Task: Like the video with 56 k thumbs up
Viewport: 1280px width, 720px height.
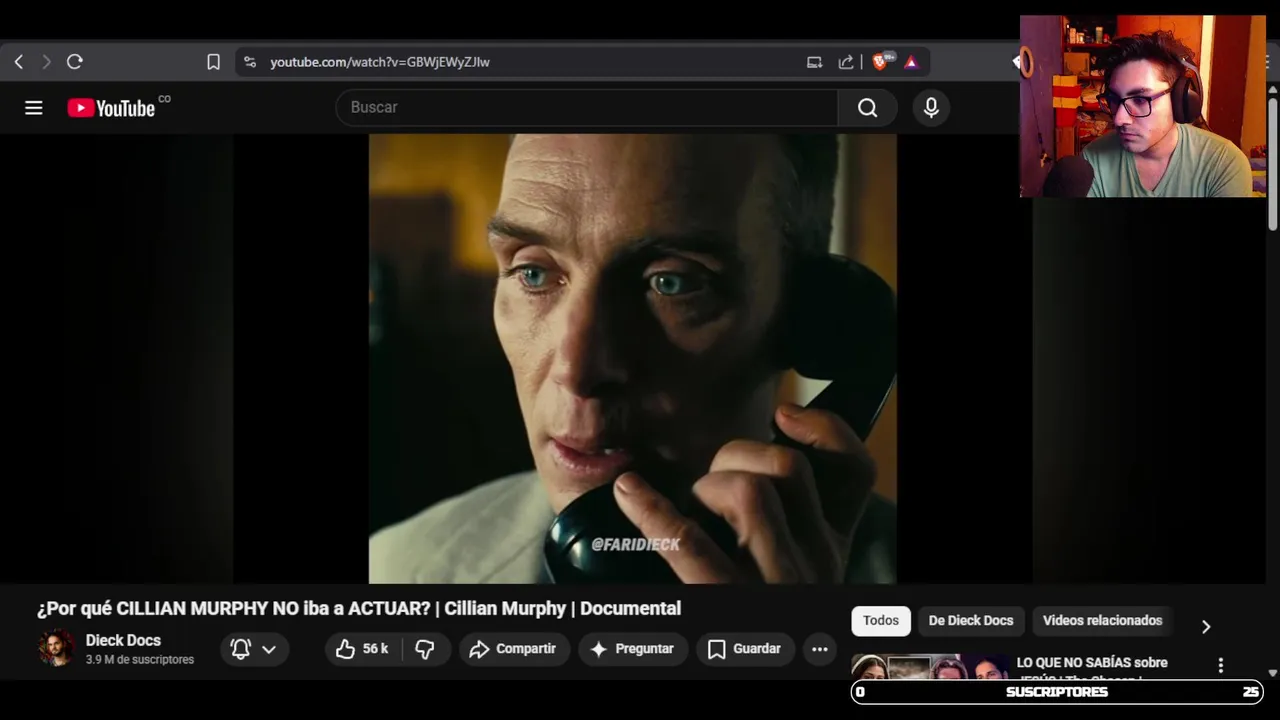Action: [362, 649]
